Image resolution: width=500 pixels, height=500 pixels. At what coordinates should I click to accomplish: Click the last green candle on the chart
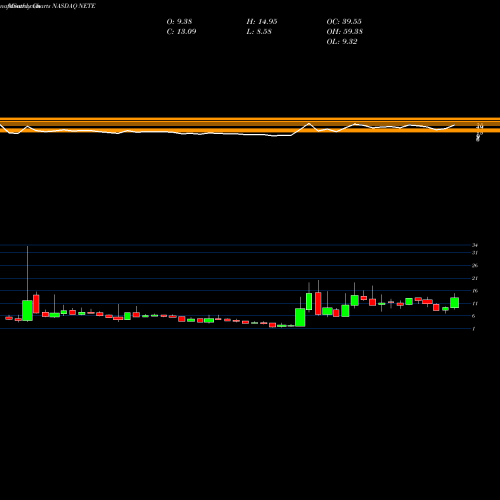(x=455, y=303)
